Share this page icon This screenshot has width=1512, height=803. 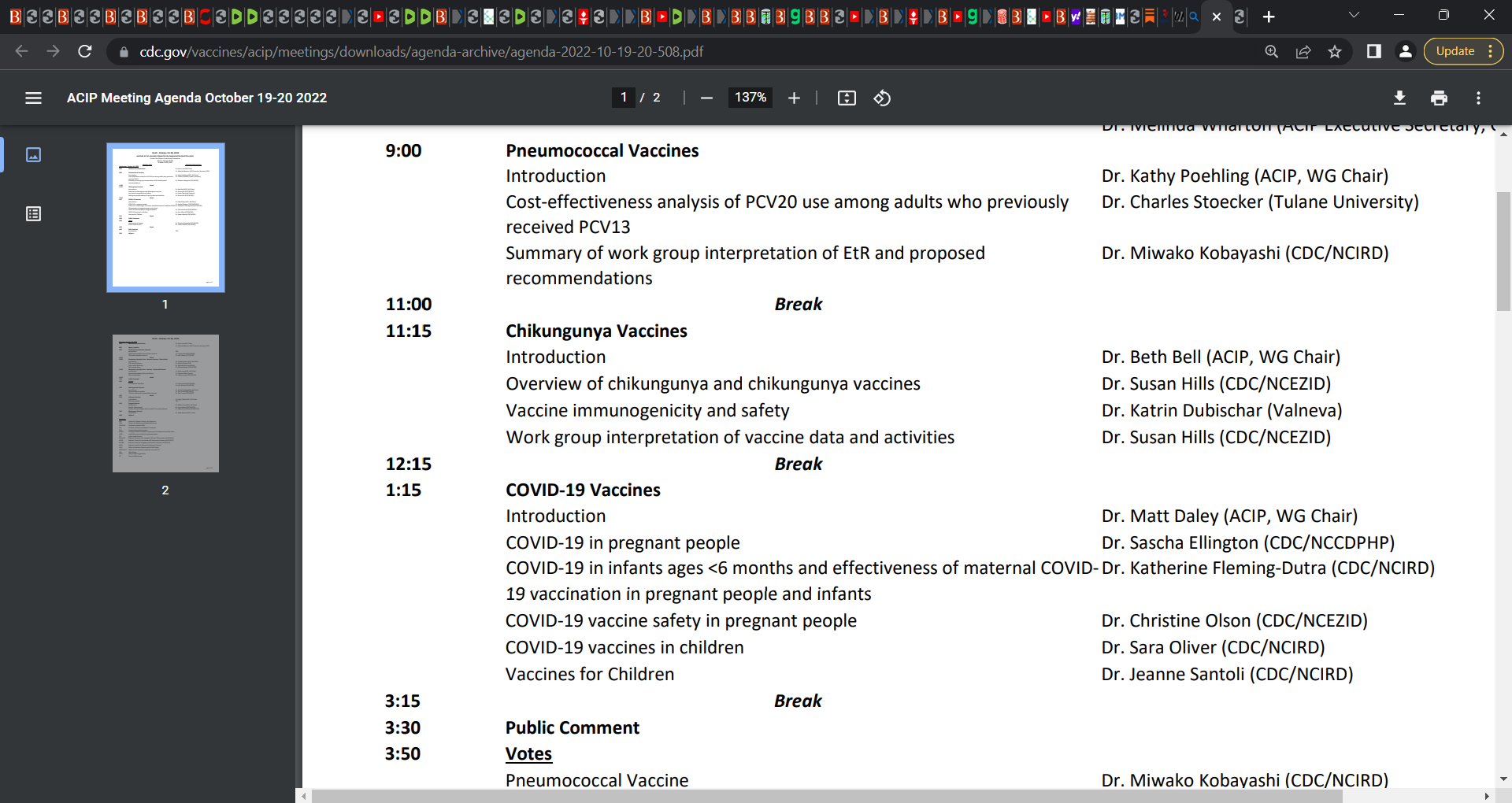click(x=1303, y=51)
